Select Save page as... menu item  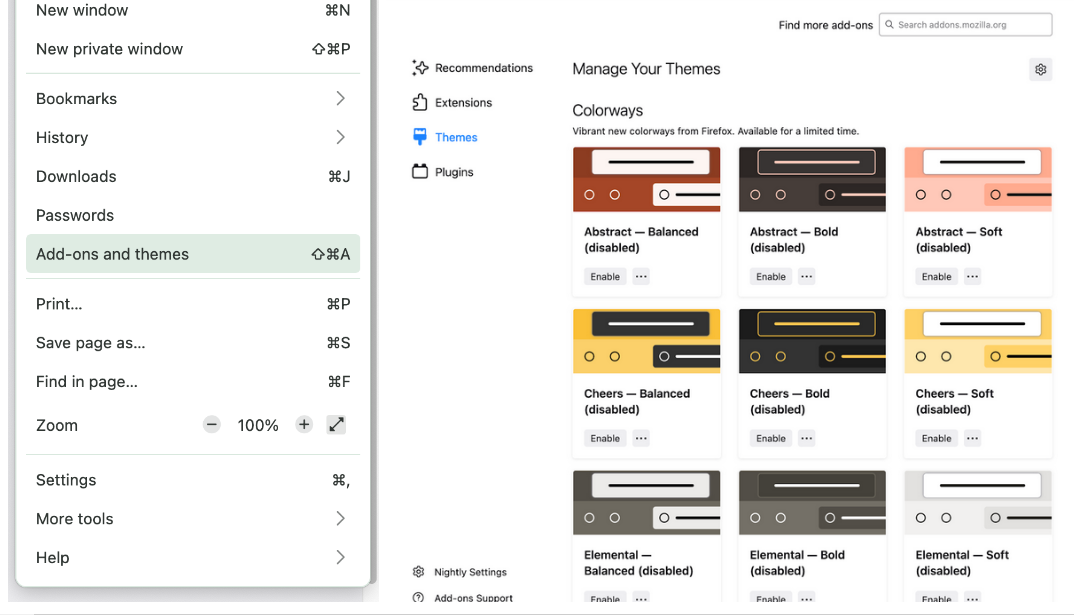192,343
